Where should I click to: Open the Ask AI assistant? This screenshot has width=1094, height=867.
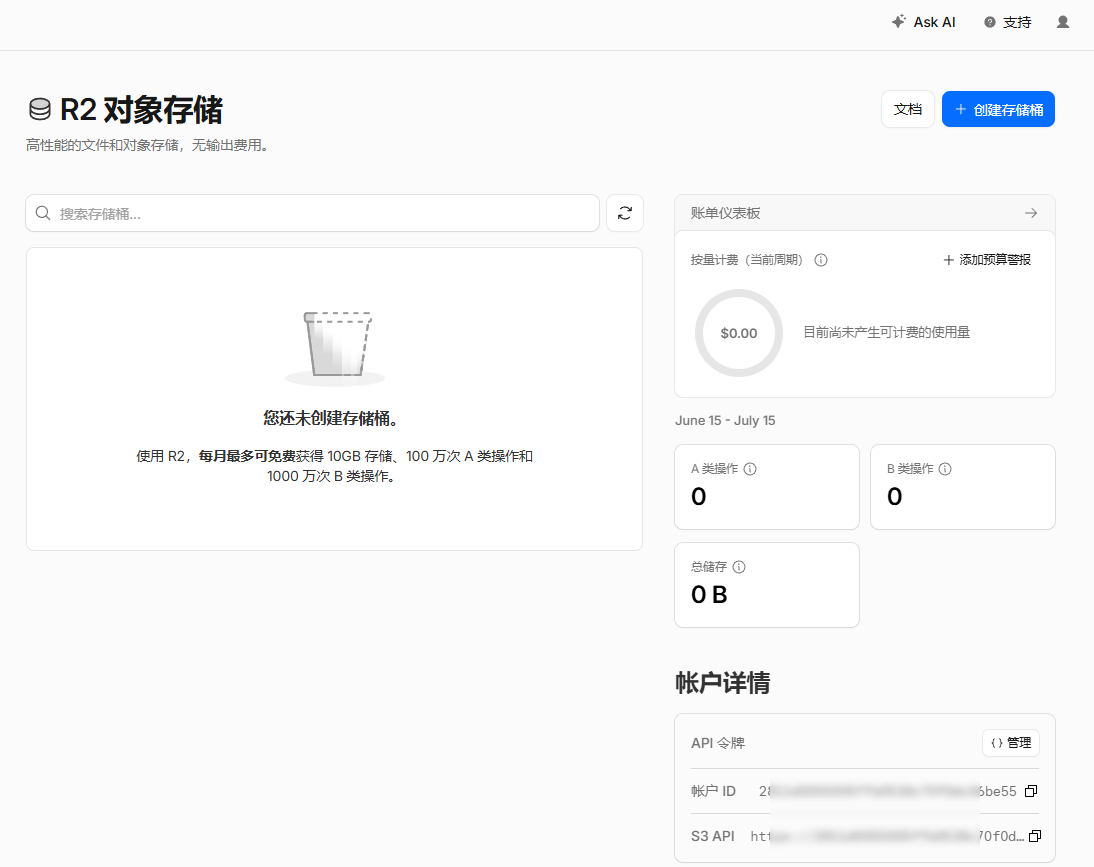(x=923, y=22)
